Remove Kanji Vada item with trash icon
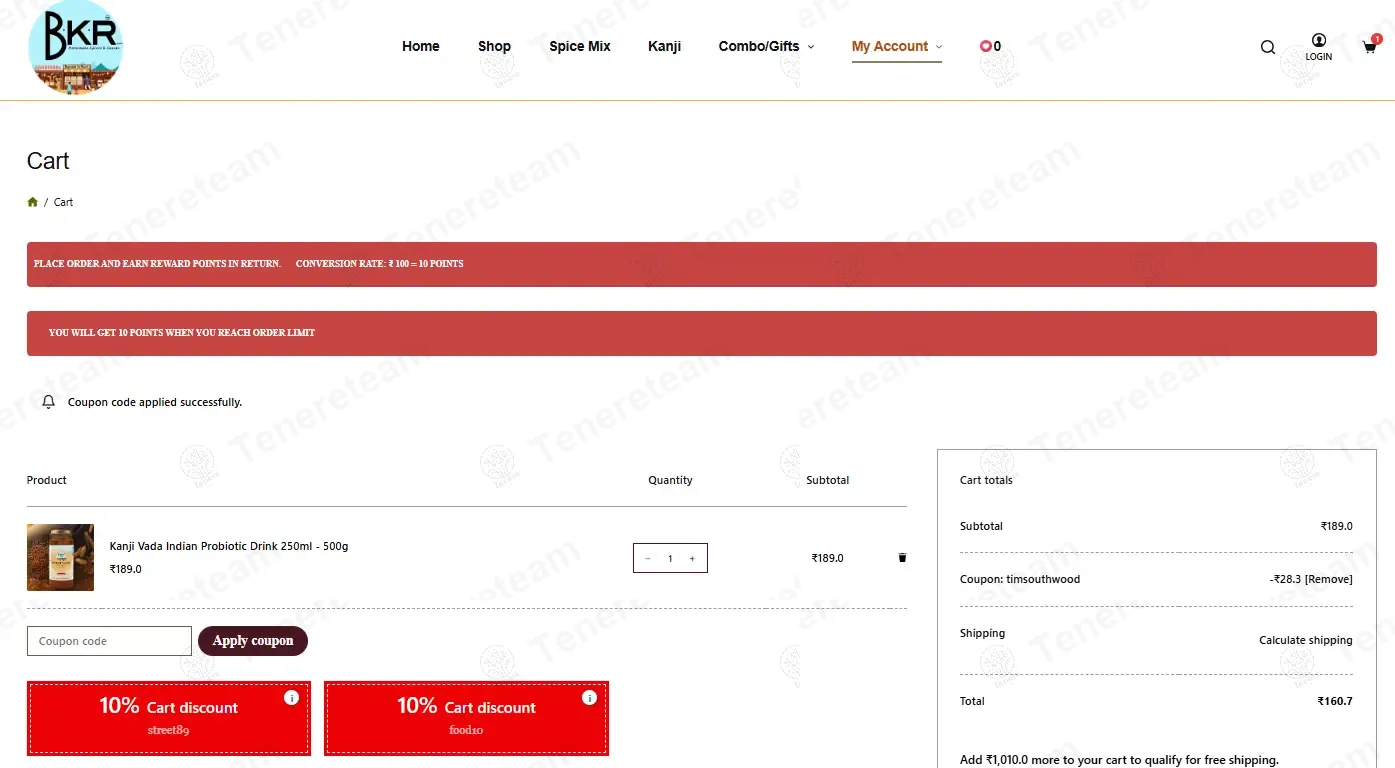This screenshot has width=1395, height=768. [902, 558]
